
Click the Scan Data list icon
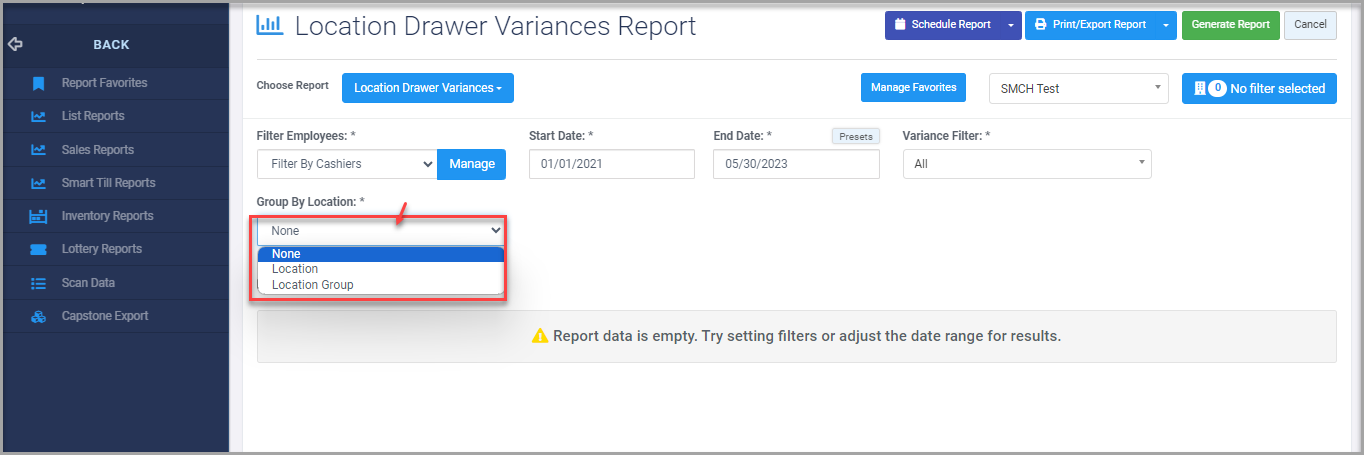[x=39, y=283]
